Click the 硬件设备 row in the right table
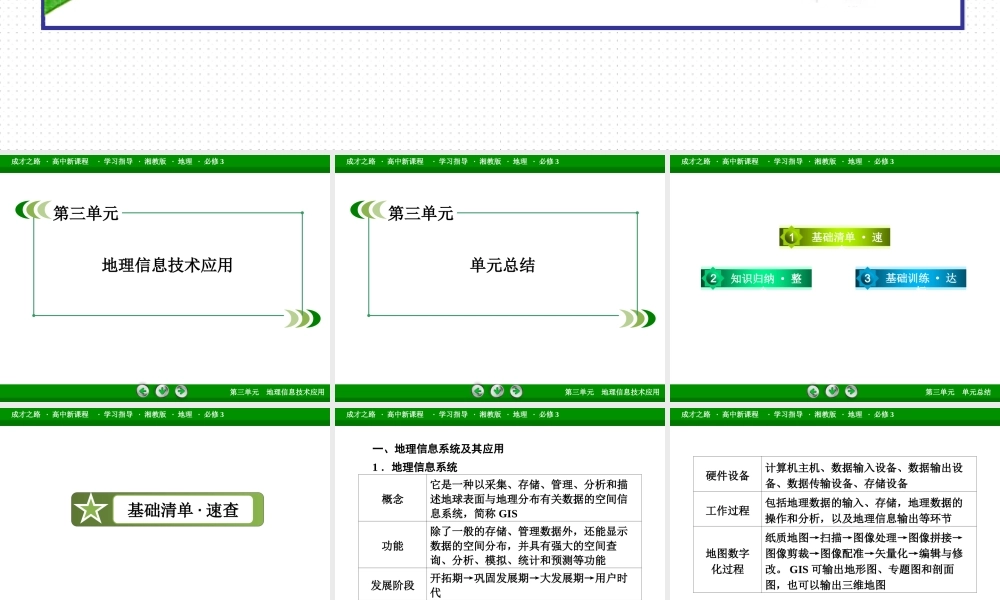 727,475
